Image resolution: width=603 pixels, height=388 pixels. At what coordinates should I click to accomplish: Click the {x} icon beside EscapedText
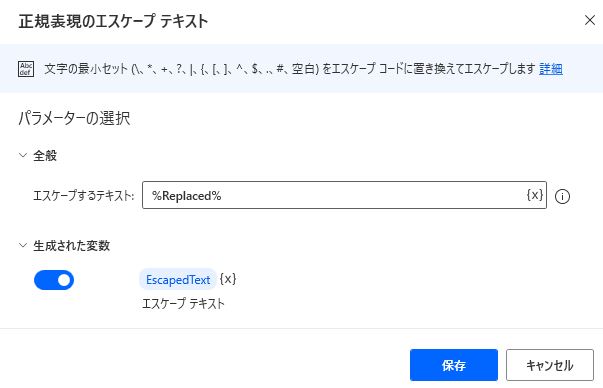[228, 279]
